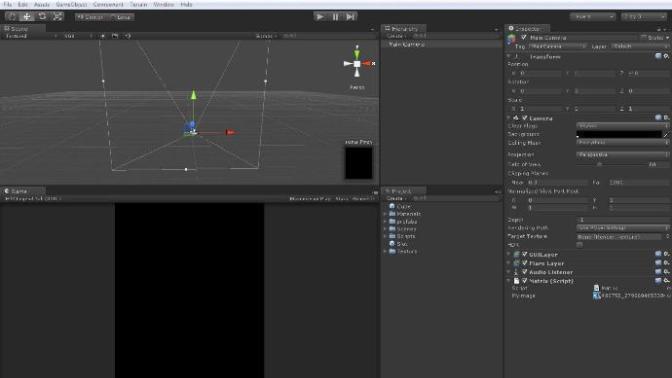The image size is (672, 378).
Task: Open GUILayer component help icon
Action: coord(658,254)
